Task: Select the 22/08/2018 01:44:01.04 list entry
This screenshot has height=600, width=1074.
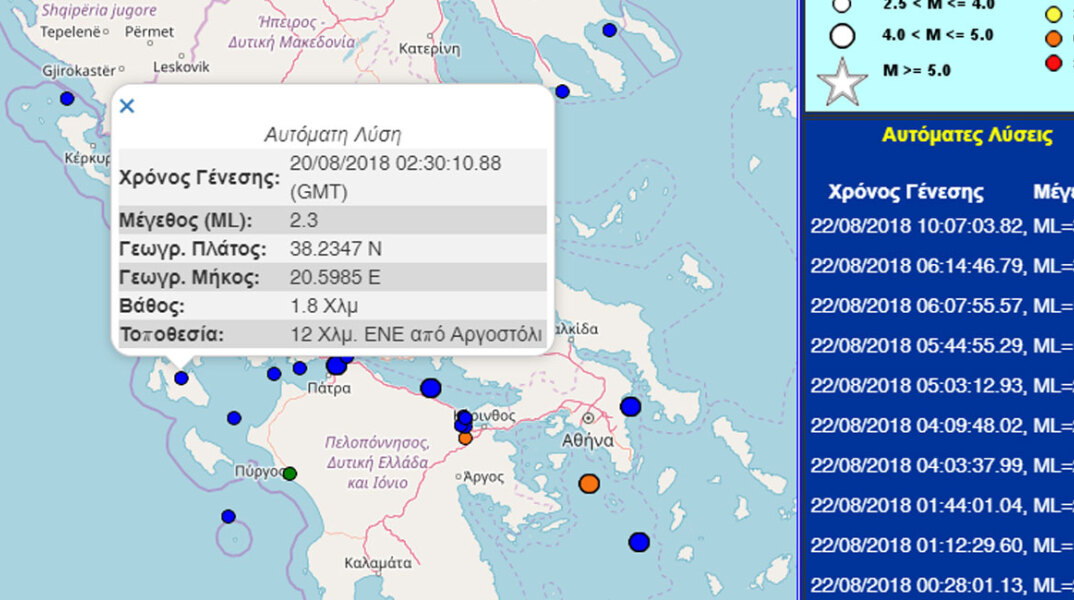Action: (940, 506)
